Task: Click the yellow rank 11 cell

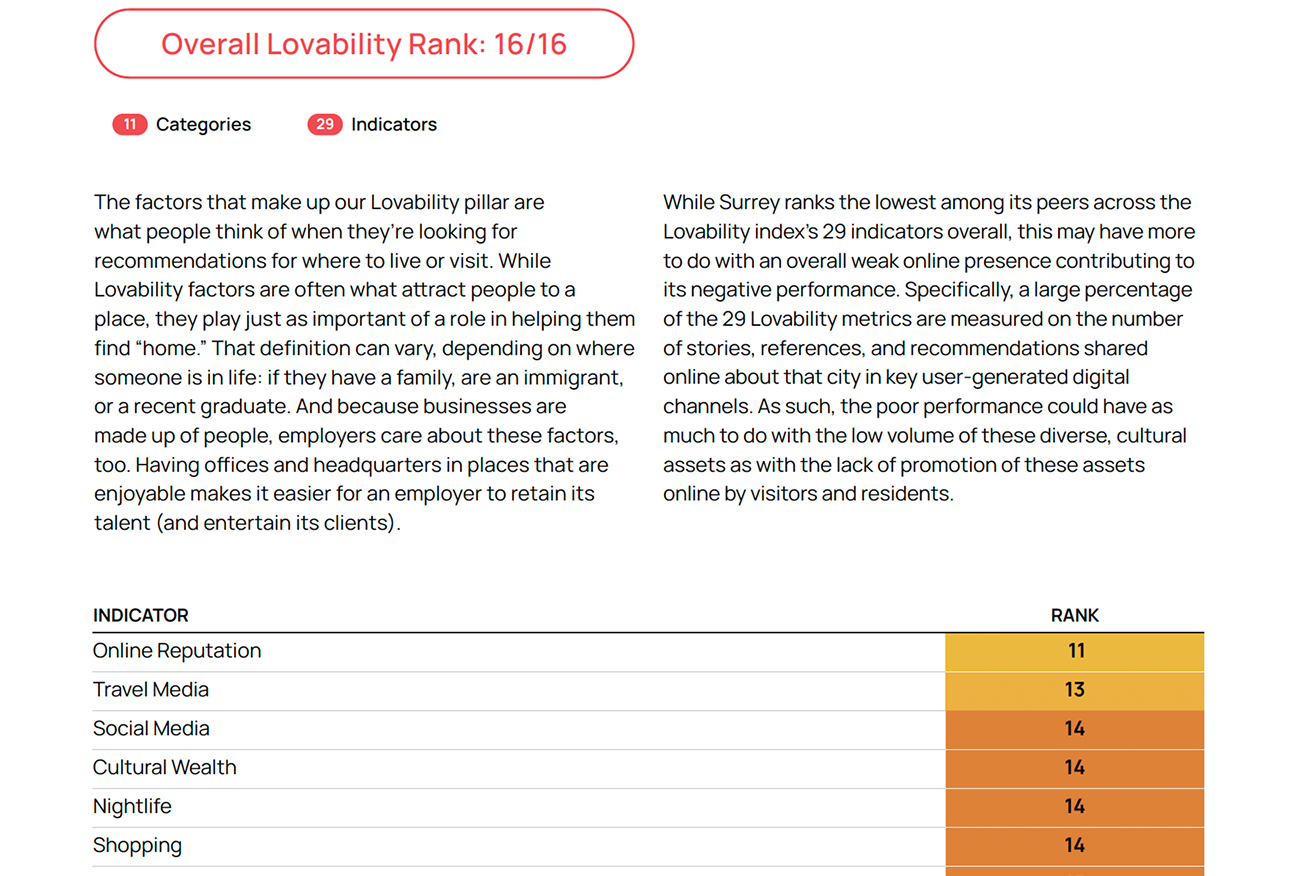Action: [1074, 652]
